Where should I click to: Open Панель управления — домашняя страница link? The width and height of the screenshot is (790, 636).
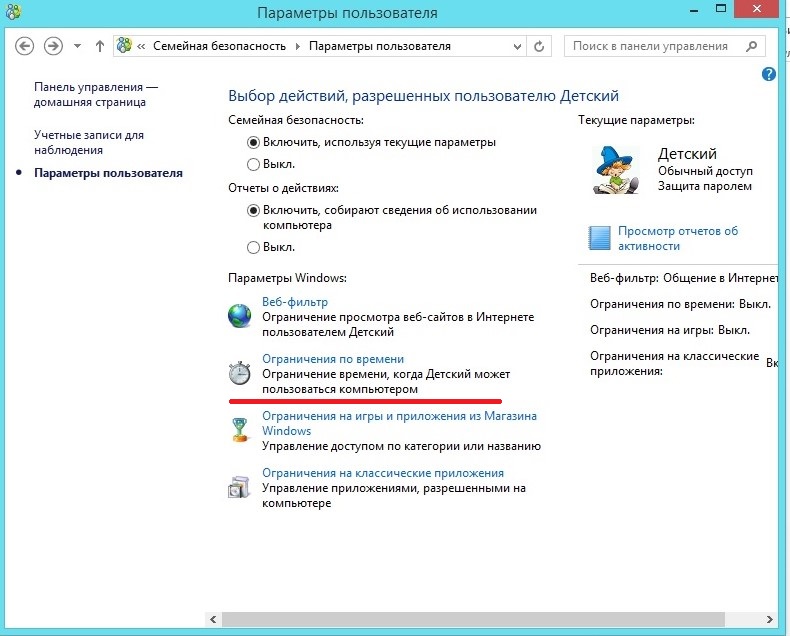(x=96, y=94)
